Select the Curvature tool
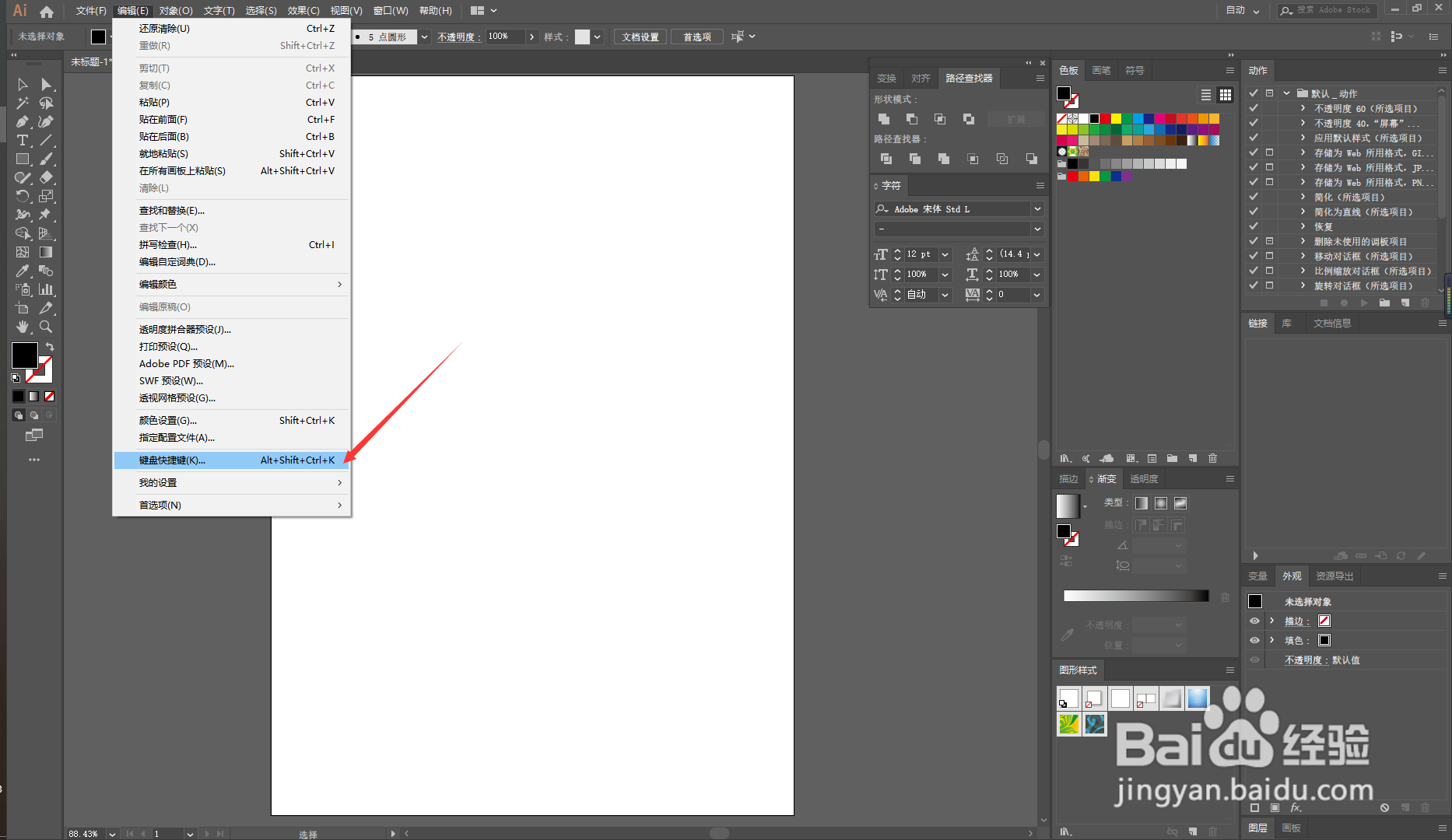Viewport: 1452px width, 840px height. pyautogui.click(x=46, y=121)
